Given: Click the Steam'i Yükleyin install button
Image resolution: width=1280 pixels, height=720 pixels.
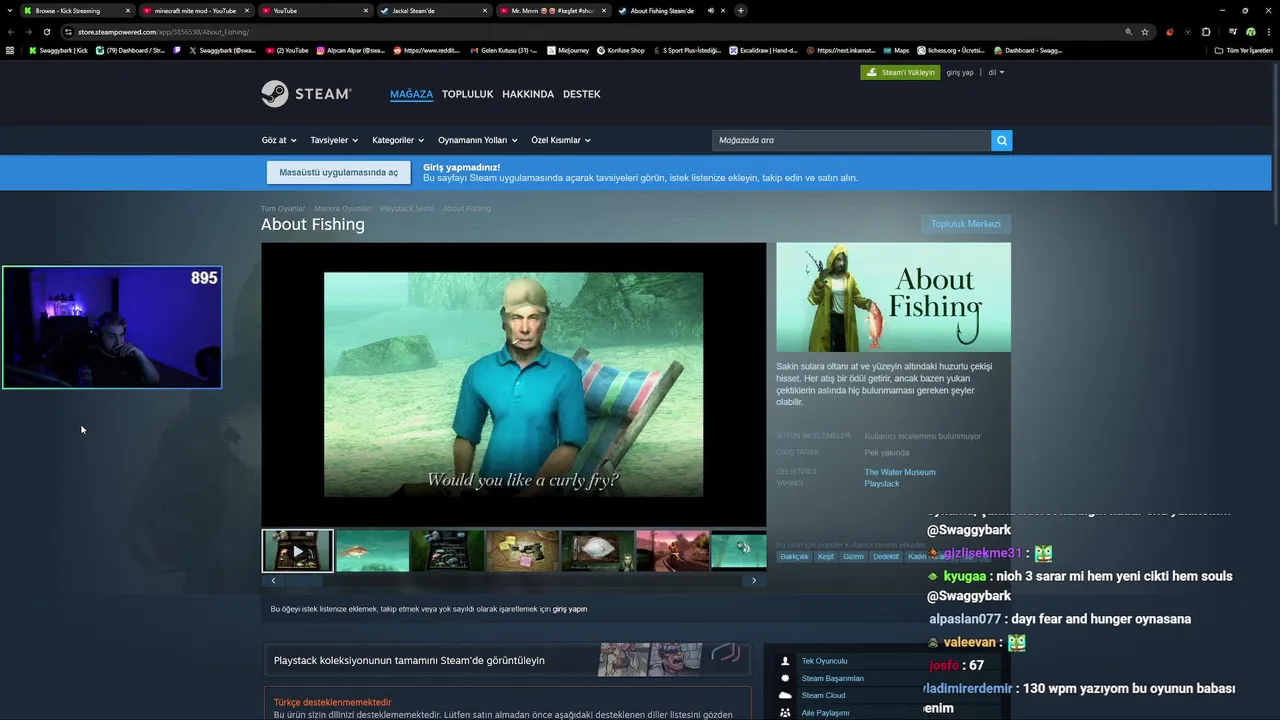Looking at the screenshot, I should point(900,72).
